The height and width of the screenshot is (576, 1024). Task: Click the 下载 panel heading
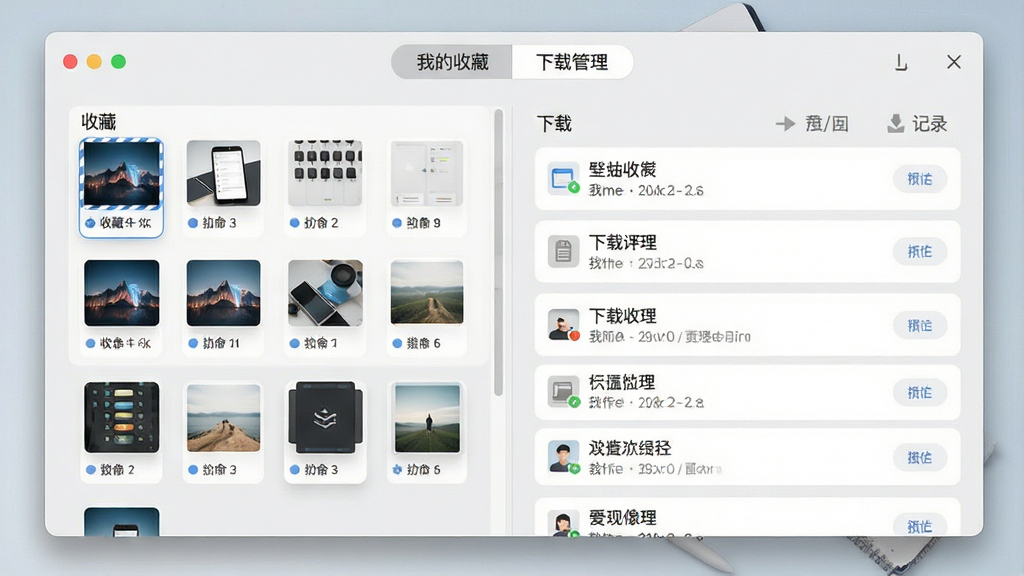click(554, 123)
